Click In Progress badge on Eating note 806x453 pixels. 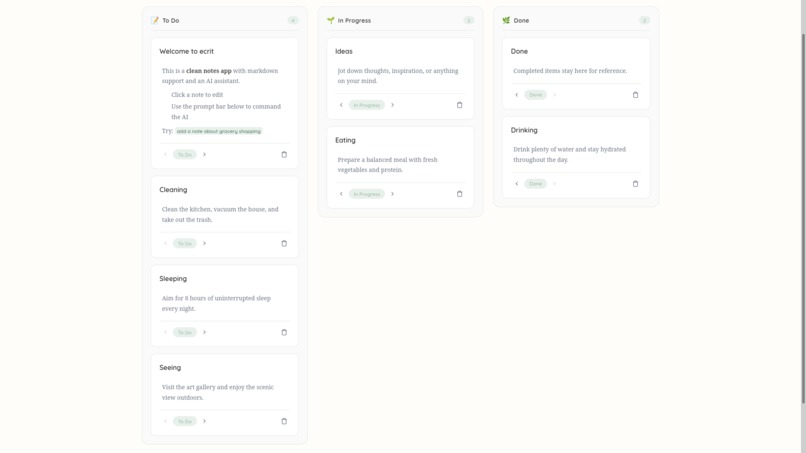367,194
